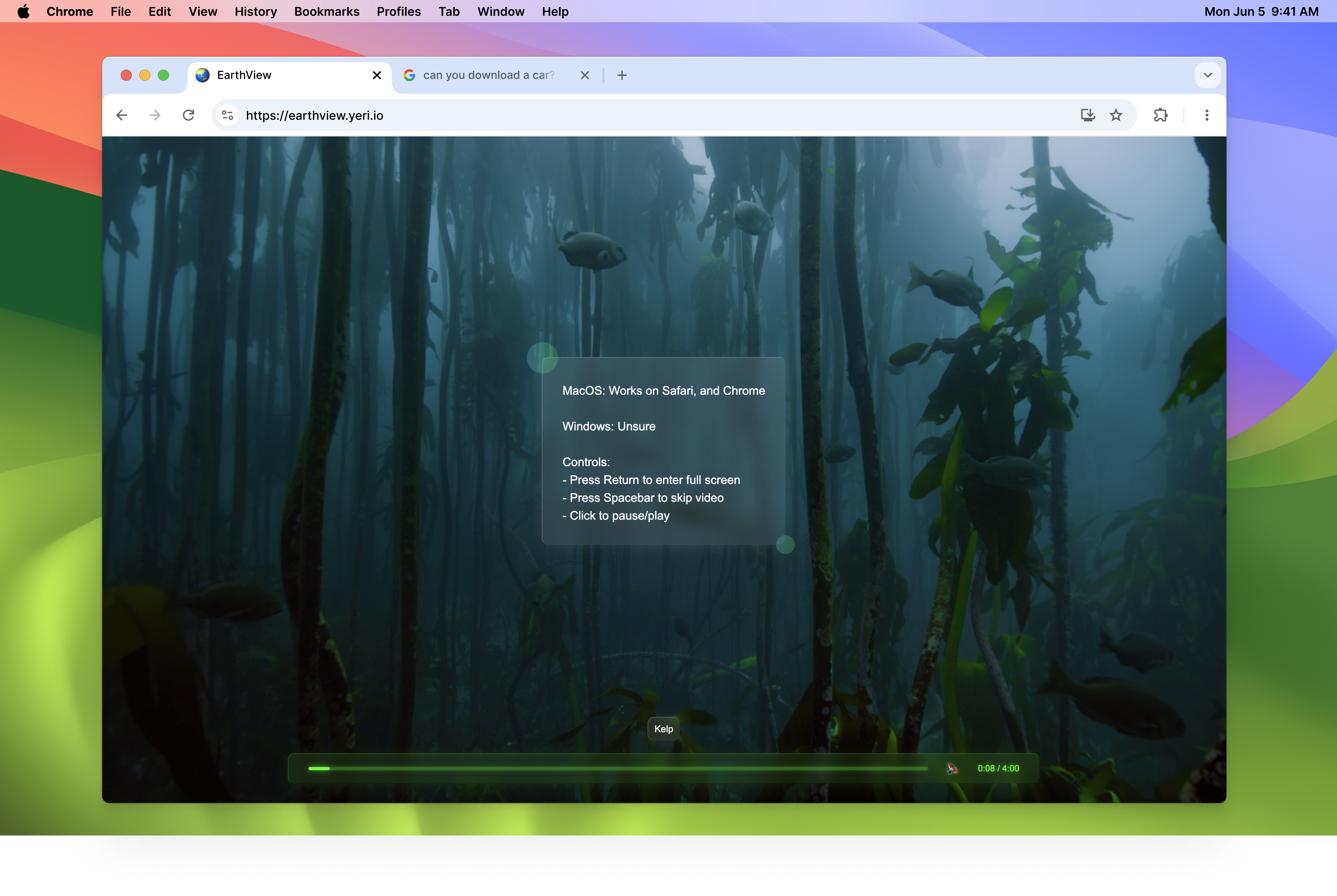The width and height of the screenshot is (1337, 896).
Task: Maximize the Chrome window with green button
Action: [163, 75]
